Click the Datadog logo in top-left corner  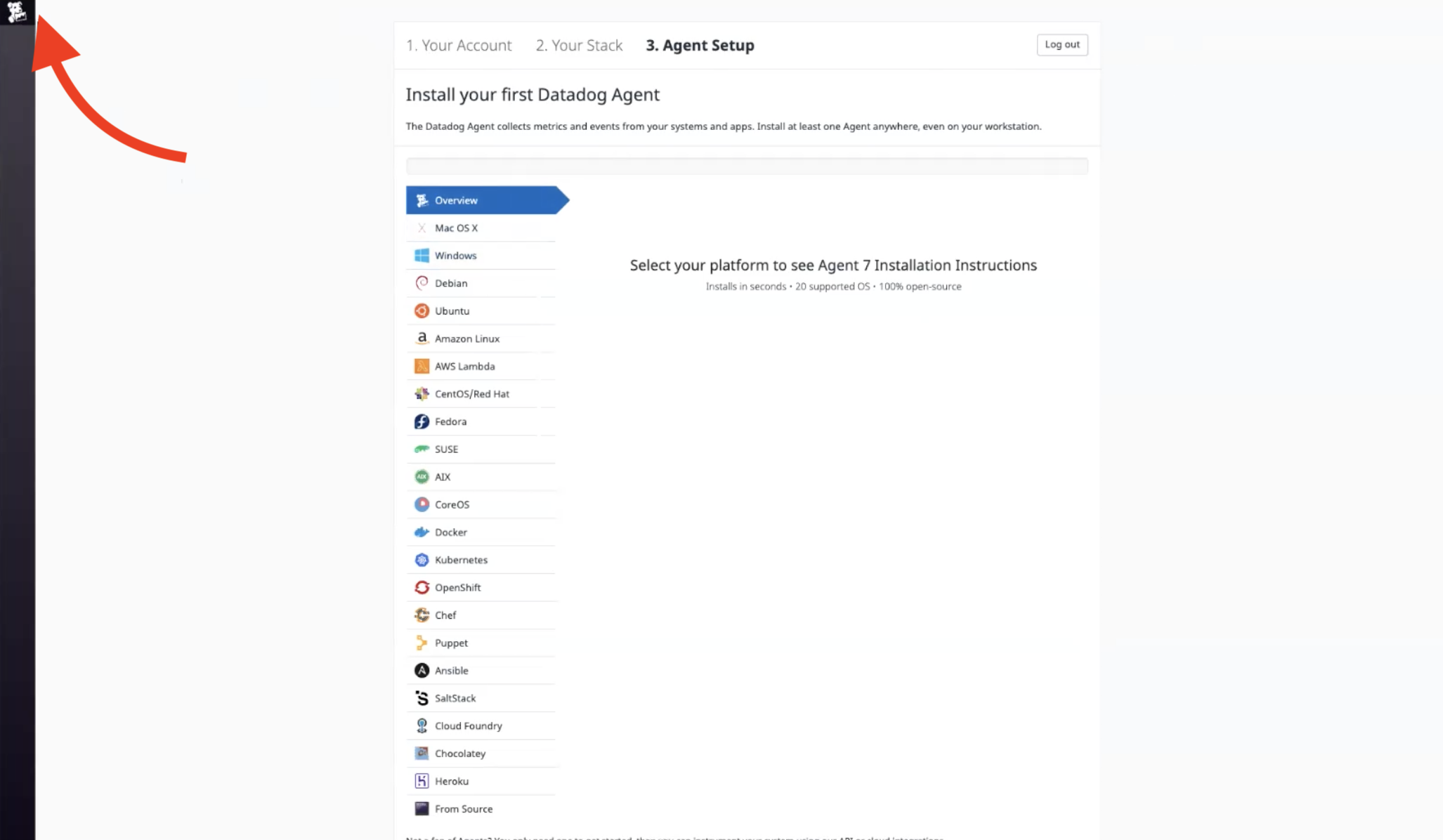(16, 11)
